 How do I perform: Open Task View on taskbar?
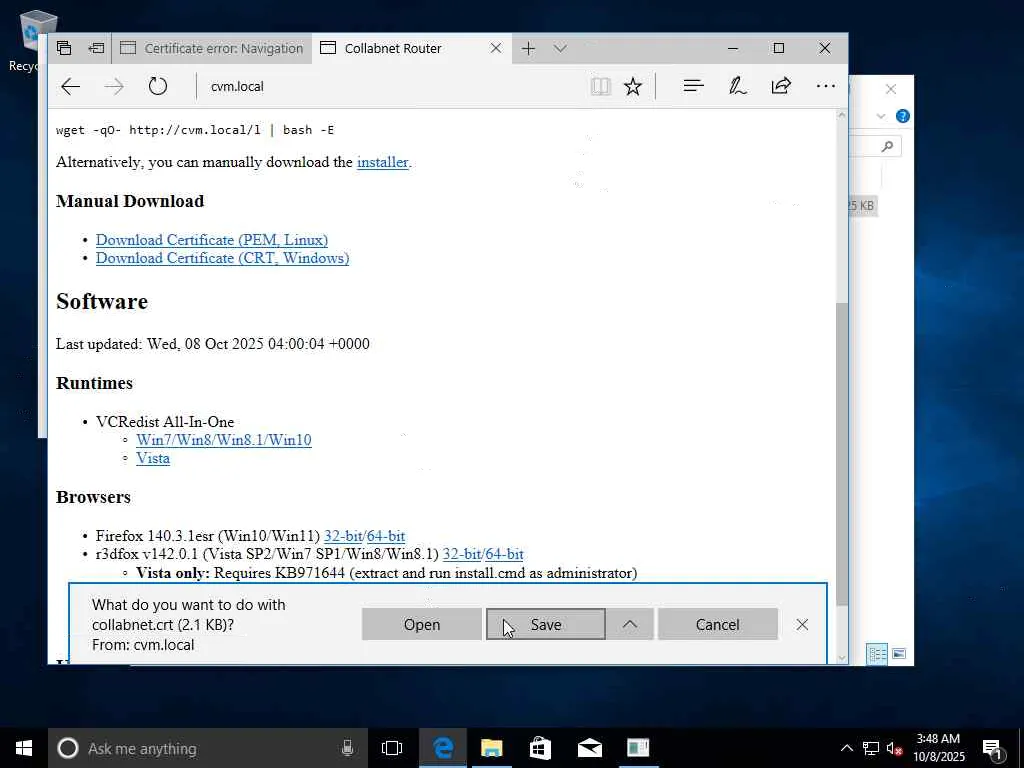point(392,748)
